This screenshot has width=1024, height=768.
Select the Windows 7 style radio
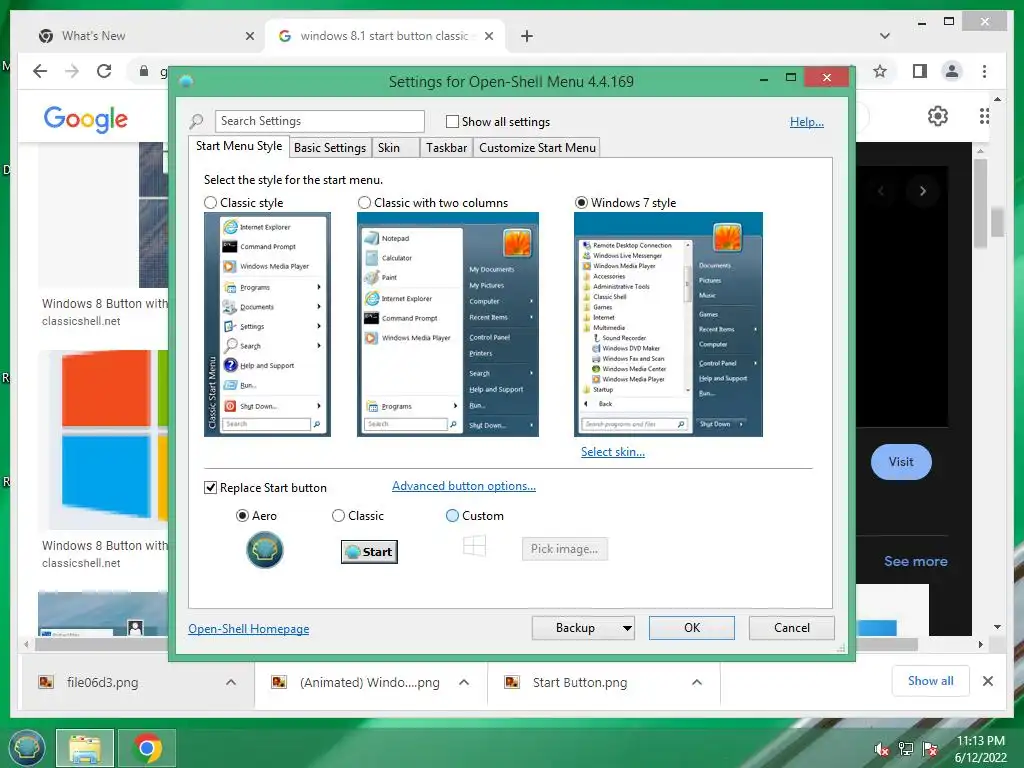(x=581, y=202)
